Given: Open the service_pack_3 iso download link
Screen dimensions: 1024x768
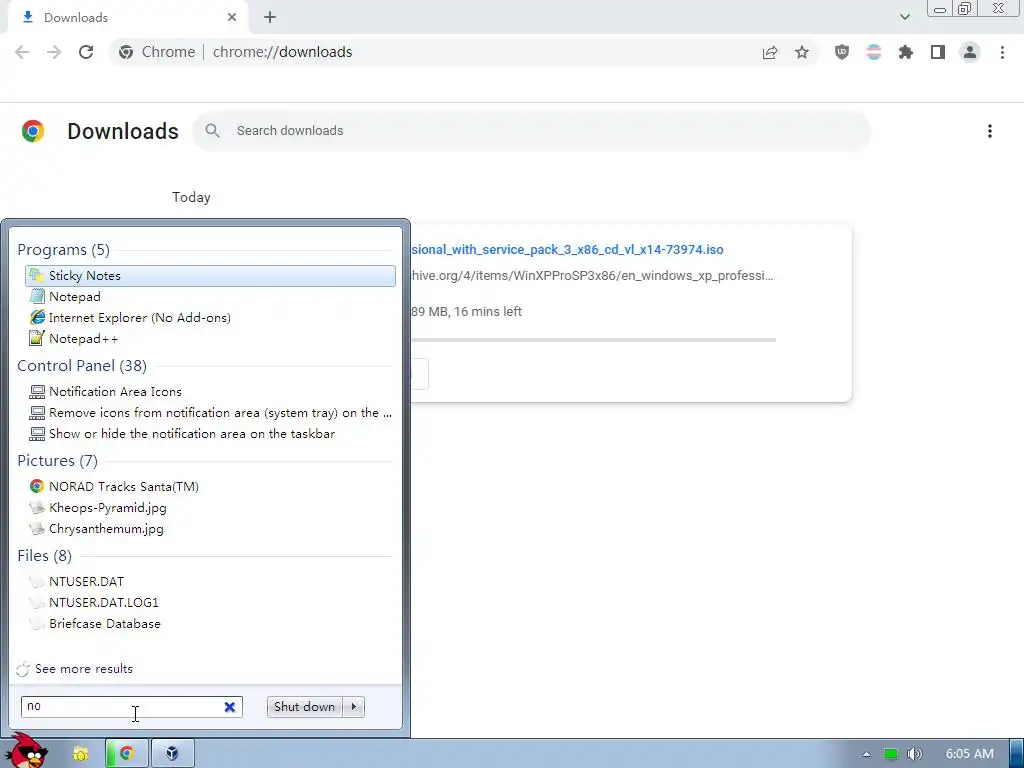Looking at the screenshot, I should pos(567,249).
